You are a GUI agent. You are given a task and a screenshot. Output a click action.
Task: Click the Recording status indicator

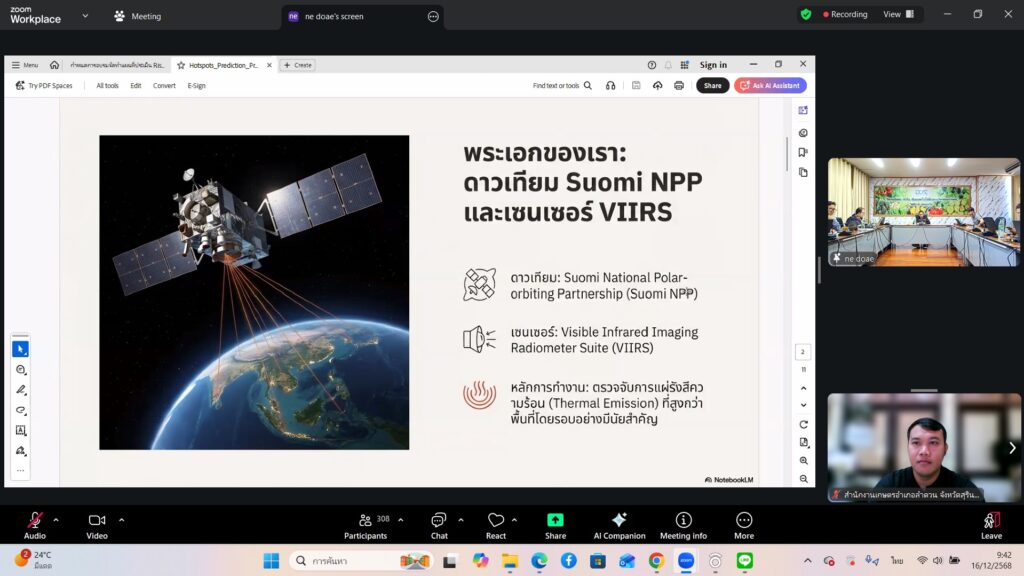[x=845, y=15]
